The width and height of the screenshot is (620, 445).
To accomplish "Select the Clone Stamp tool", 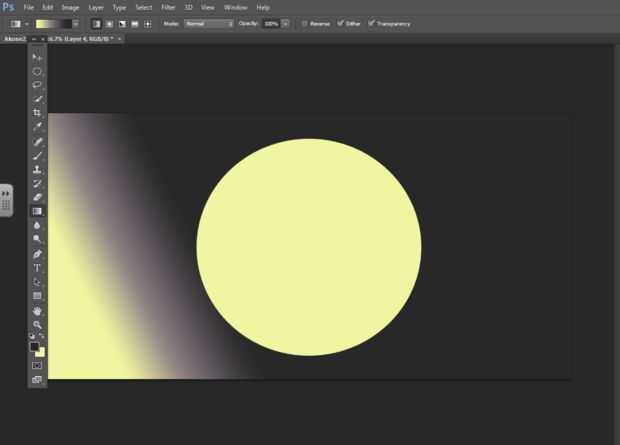I will [x=37, y=170].
